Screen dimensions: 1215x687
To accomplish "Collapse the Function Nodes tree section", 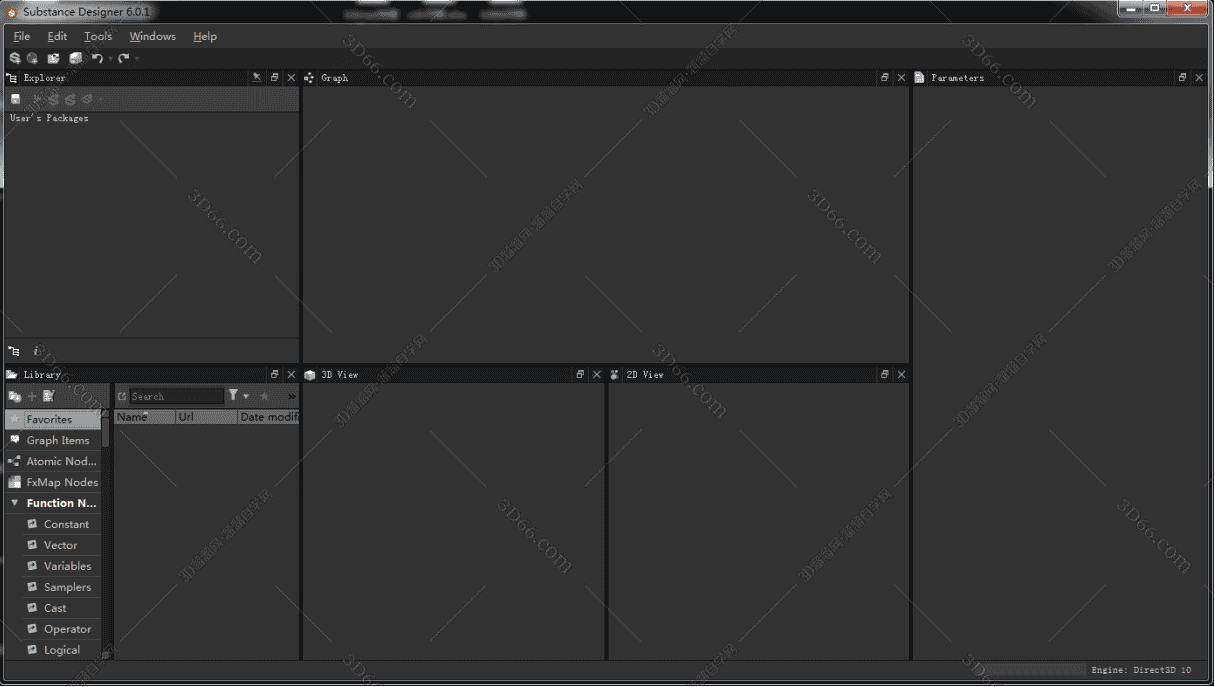I will (14, 503).
